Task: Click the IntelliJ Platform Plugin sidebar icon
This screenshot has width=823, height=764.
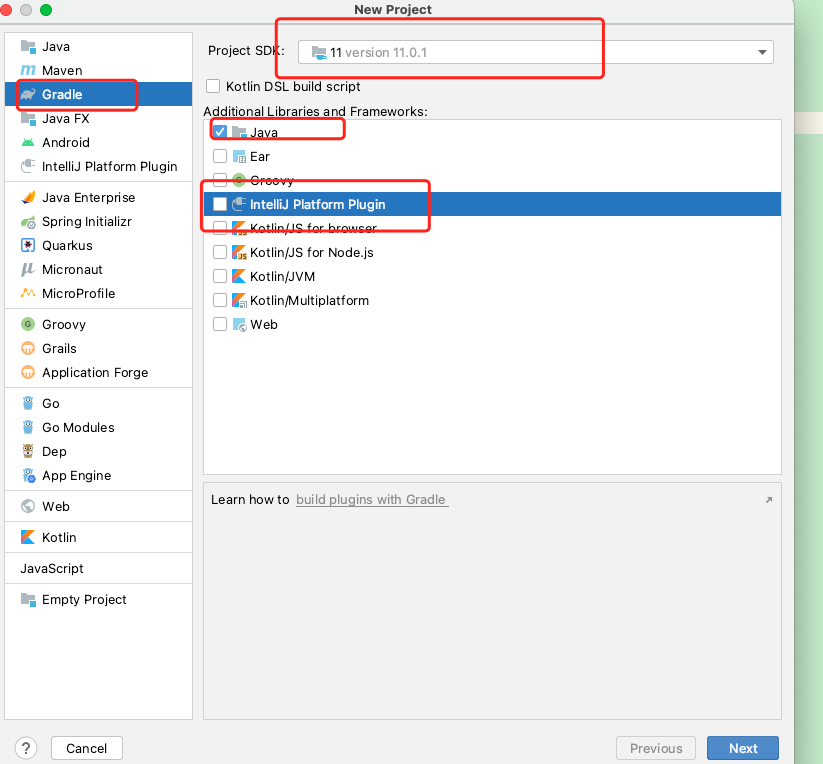Action: pyautogui.click(x=28, y=166)
